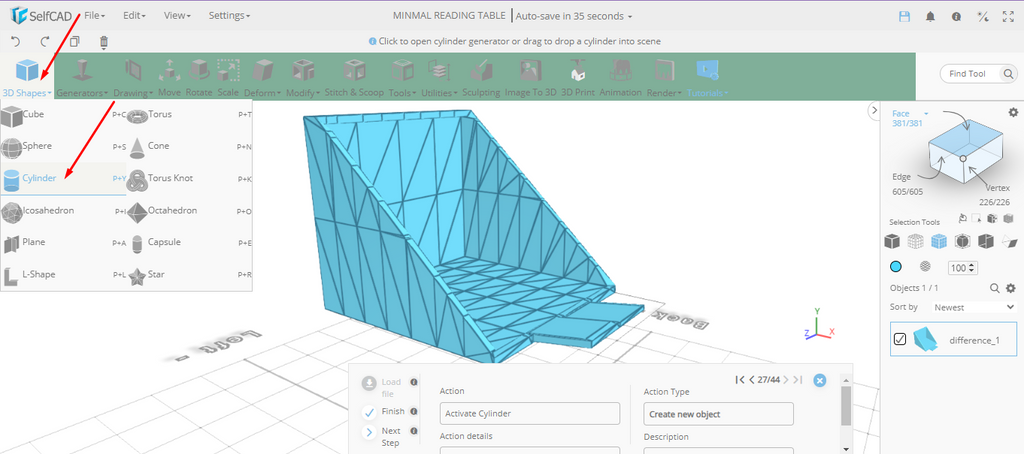Choose Torus Knot from the shapes menu

click(189, 178)
